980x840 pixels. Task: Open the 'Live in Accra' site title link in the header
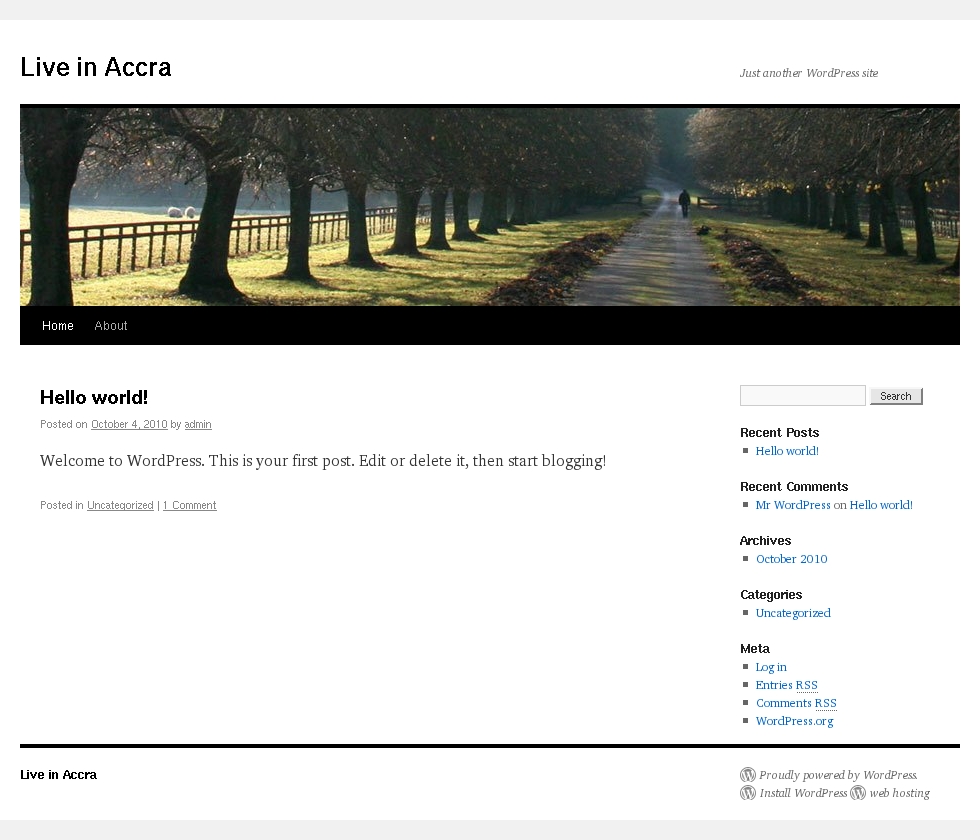[x=96, y=67]
